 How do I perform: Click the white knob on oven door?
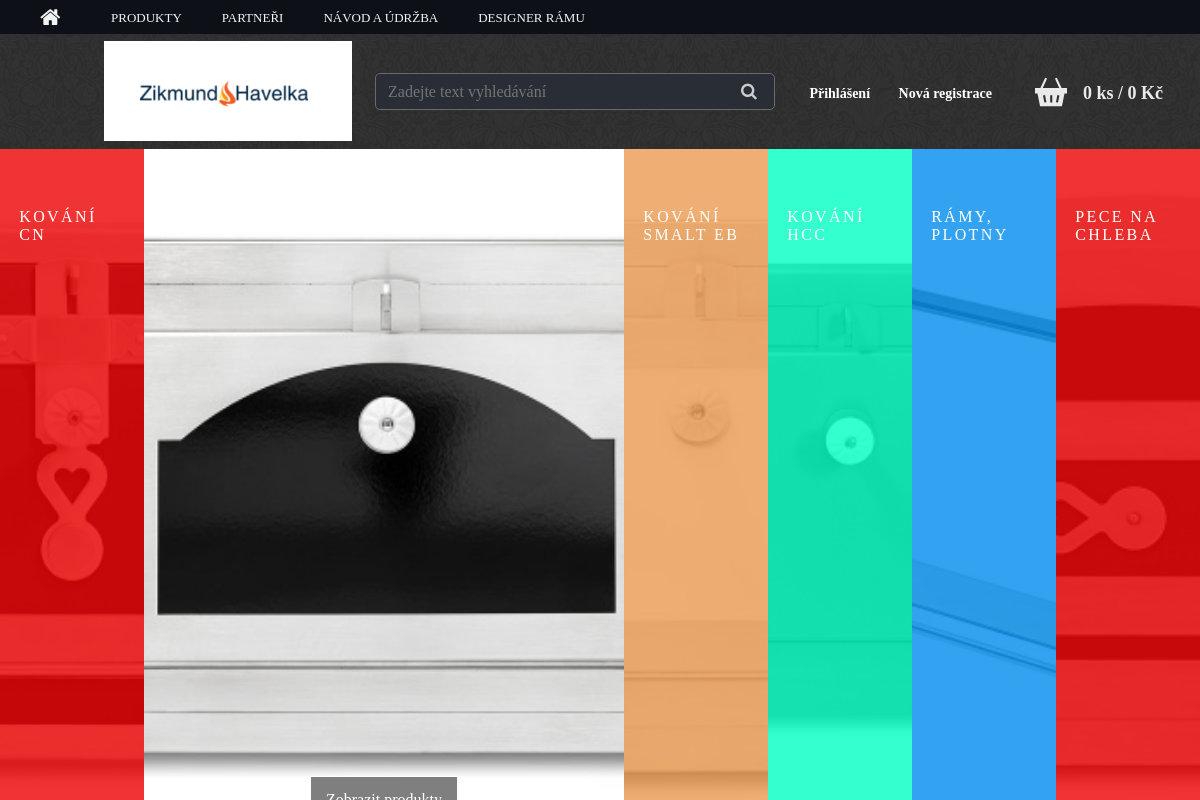coord(387,424)
